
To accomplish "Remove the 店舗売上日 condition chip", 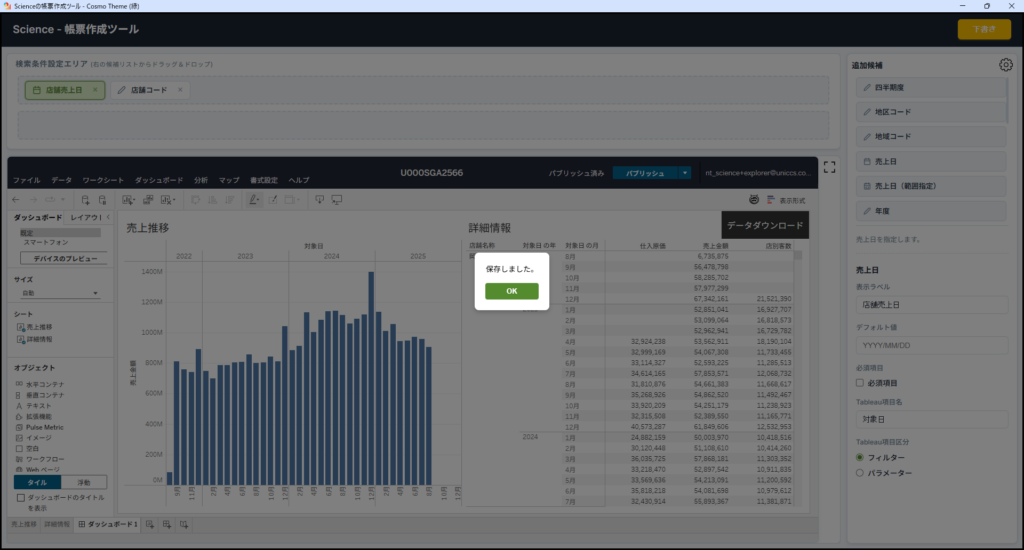I will (x=95, y=89).
